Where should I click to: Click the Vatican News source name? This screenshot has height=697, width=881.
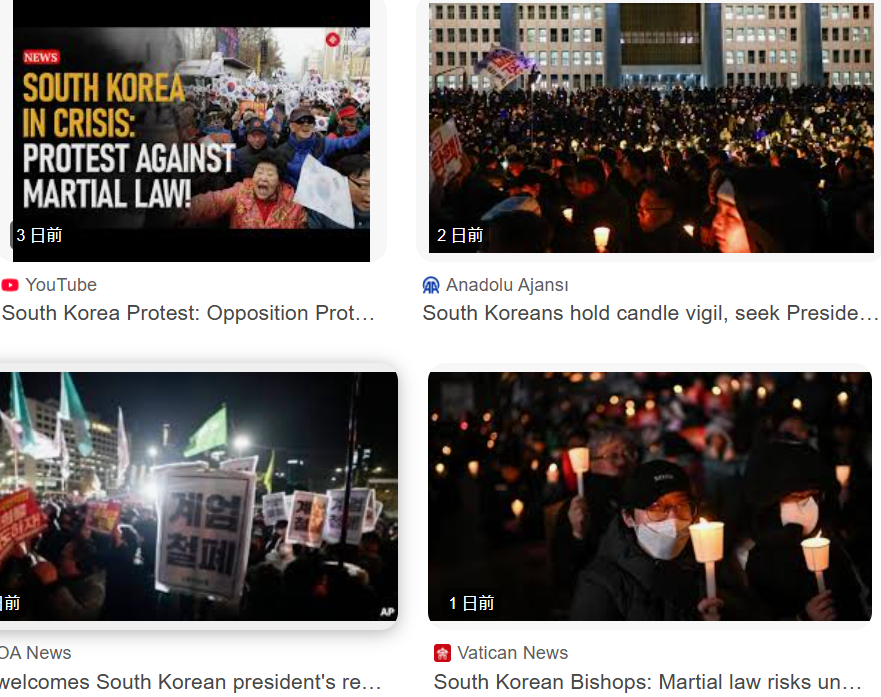pos(512,653)
